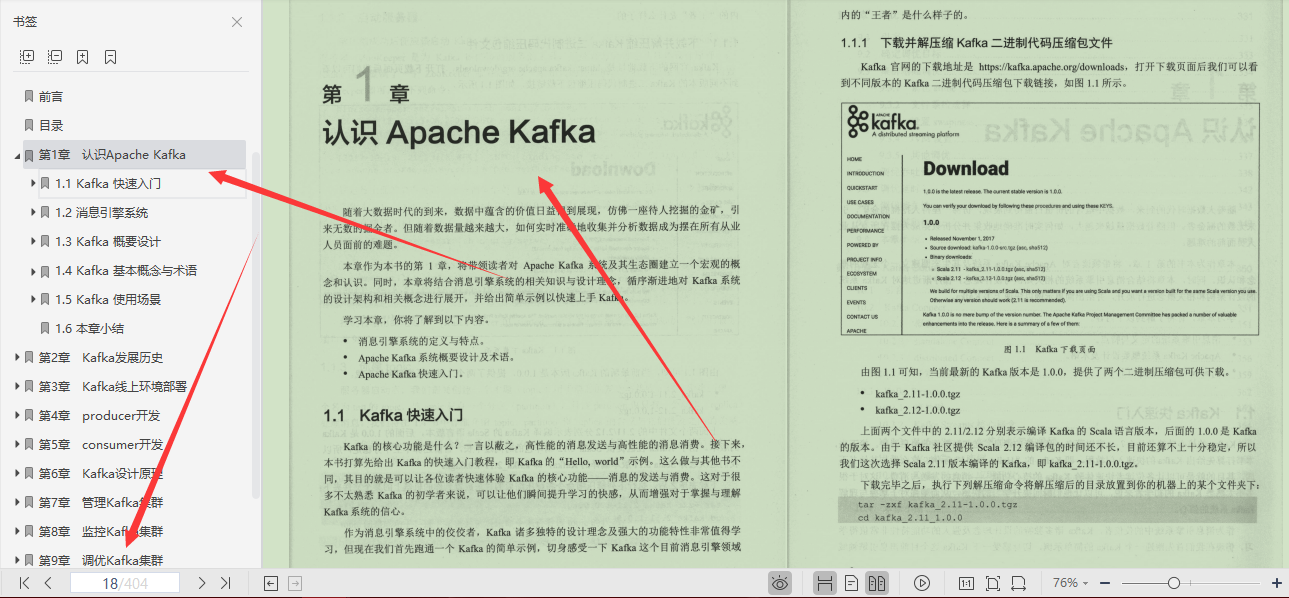Expand the 第5章 consumer开发 bookmark
This screenshot has height=598, width=1289.
[x=17, y=444]
